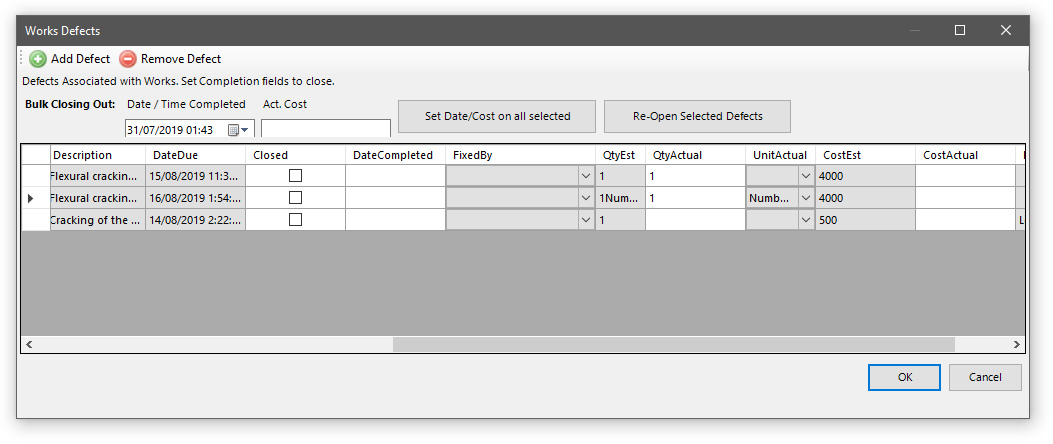Tick Closed checkbox for defect due 15/08/2019
The height and width of the screenshot is (444, 1053).
click(295, 176)
